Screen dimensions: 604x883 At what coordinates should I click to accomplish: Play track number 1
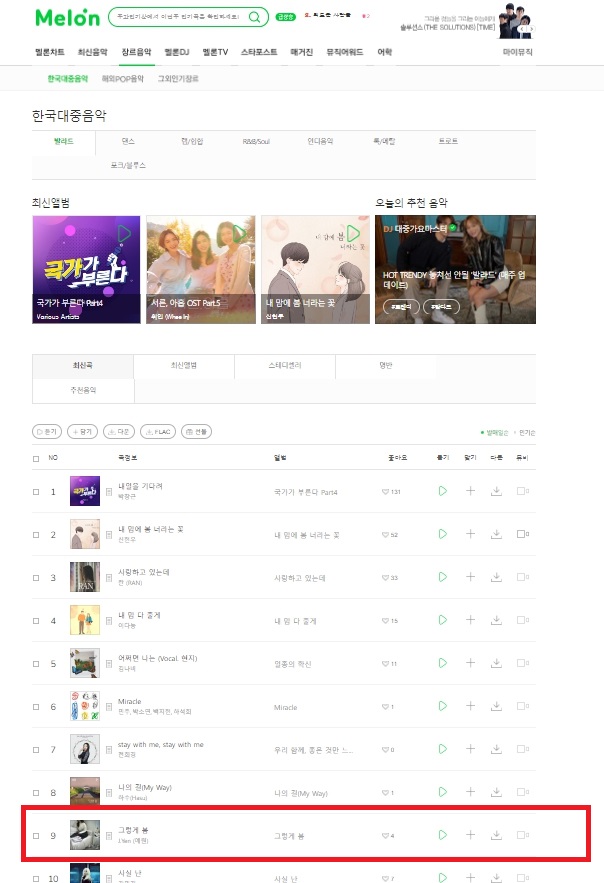point(442,491)
